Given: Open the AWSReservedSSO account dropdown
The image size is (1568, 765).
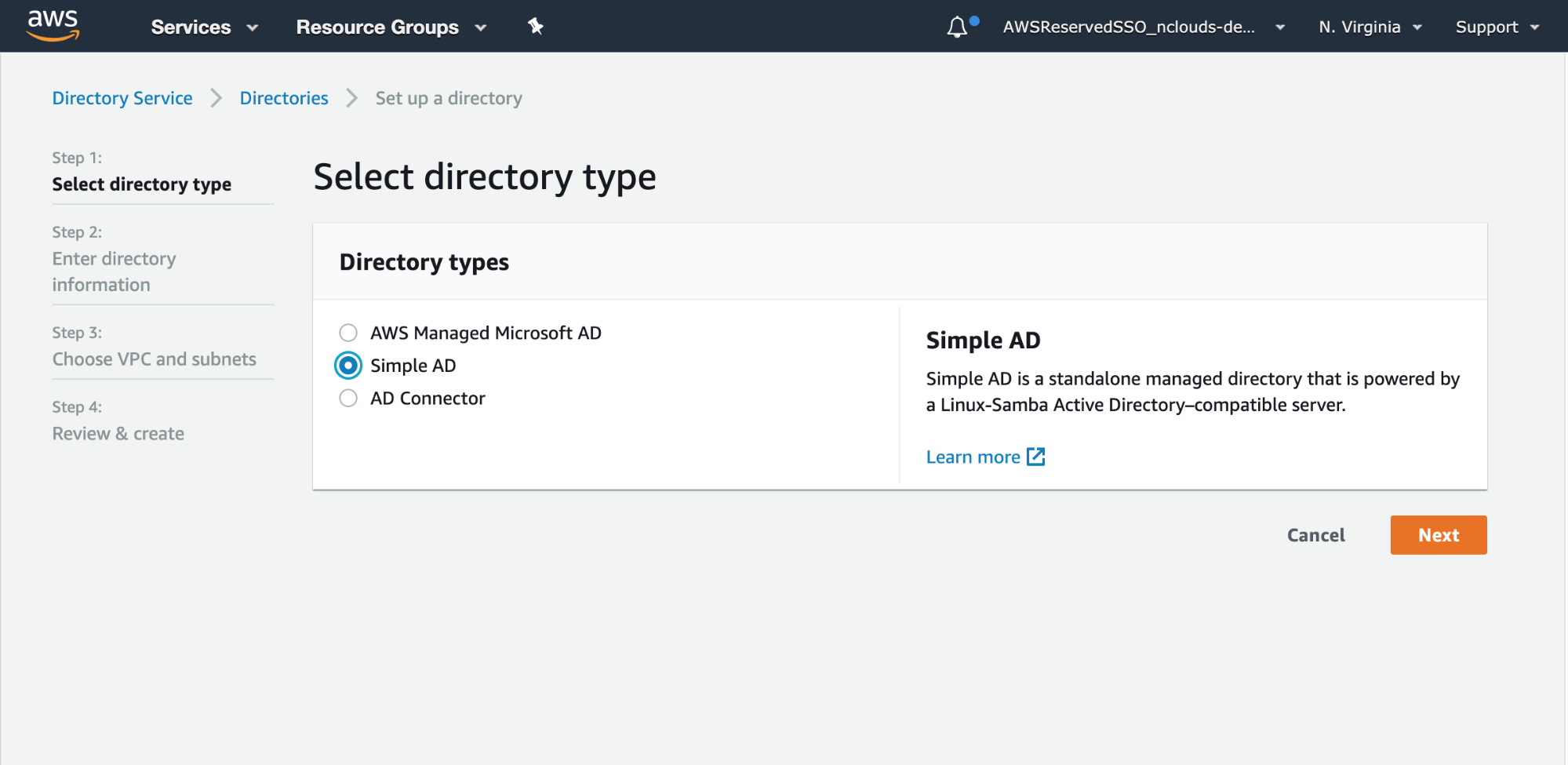Looking at the screenshot, I should [x=1144, y=27].
